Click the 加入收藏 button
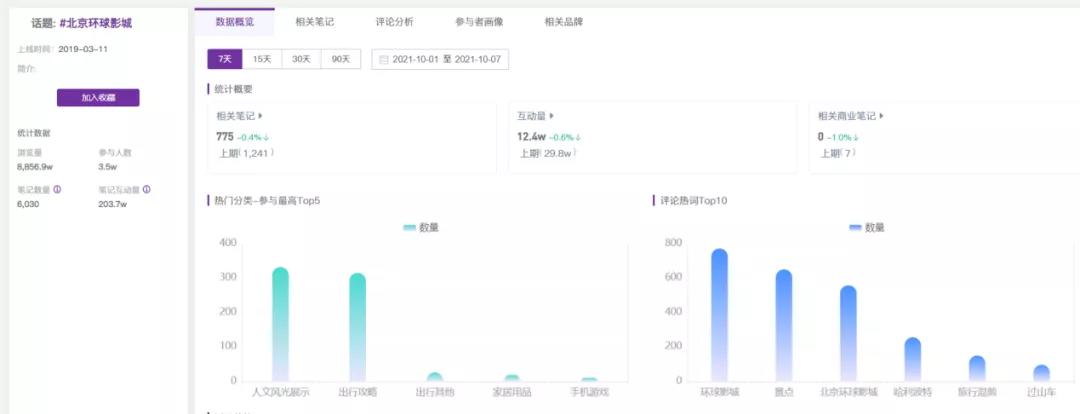This screenshot has width=1080, height=414. [x=98, y=98]
